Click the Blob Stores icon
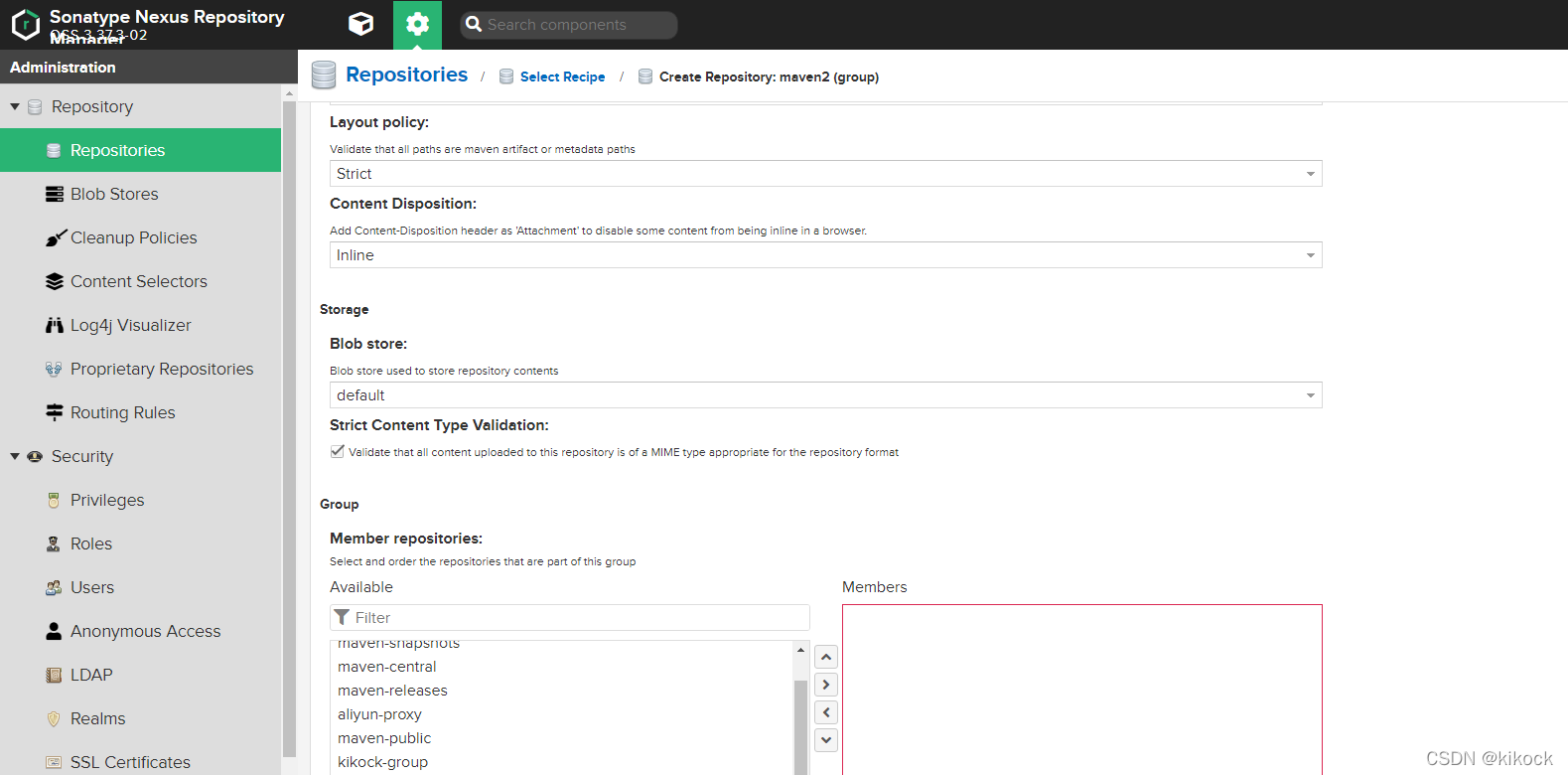1568x775 pixels. tap(55, 194)
